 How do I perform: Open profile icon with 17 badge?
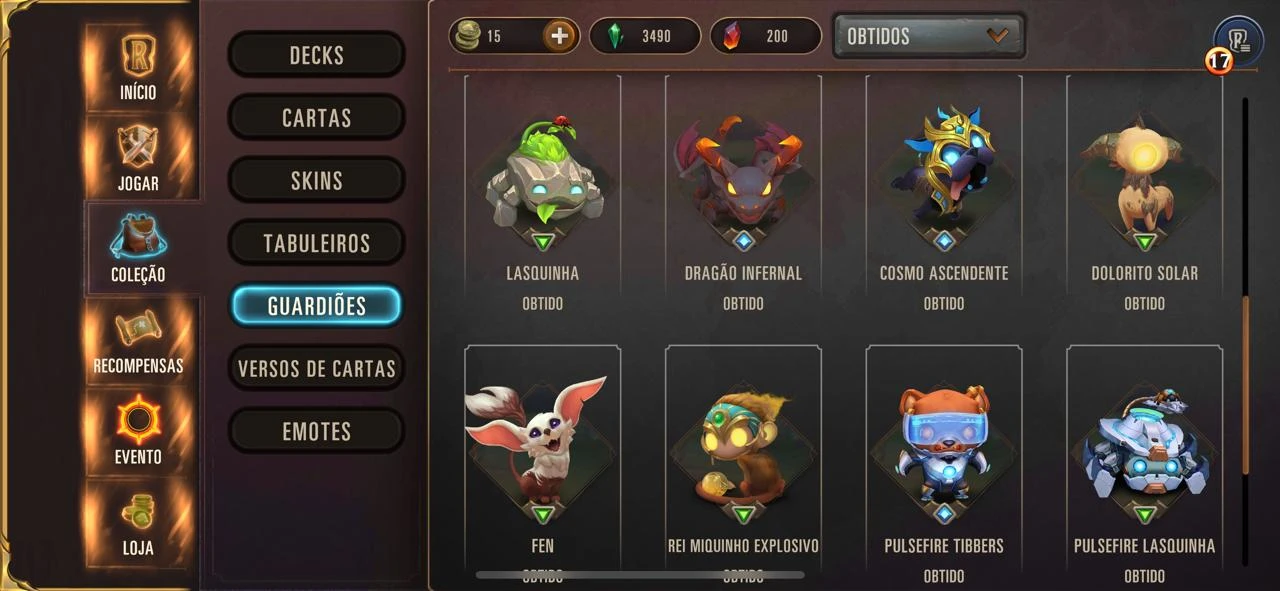pos(1237,42)
